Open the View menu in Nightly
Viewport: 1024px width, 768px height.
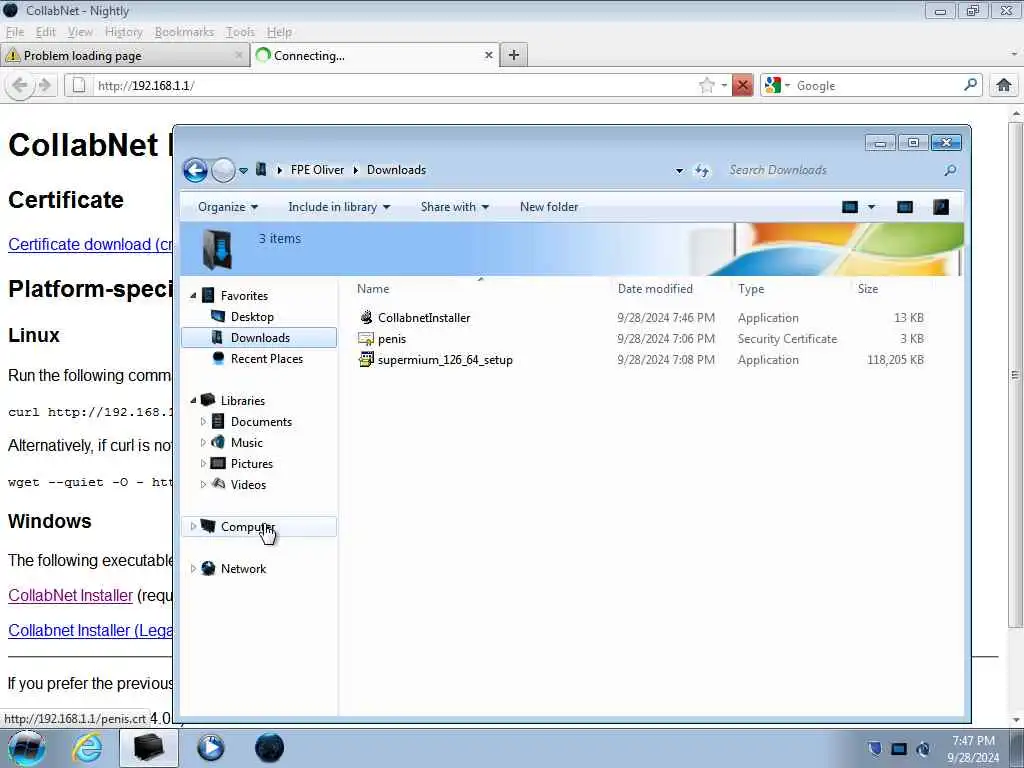click(80, 32)
